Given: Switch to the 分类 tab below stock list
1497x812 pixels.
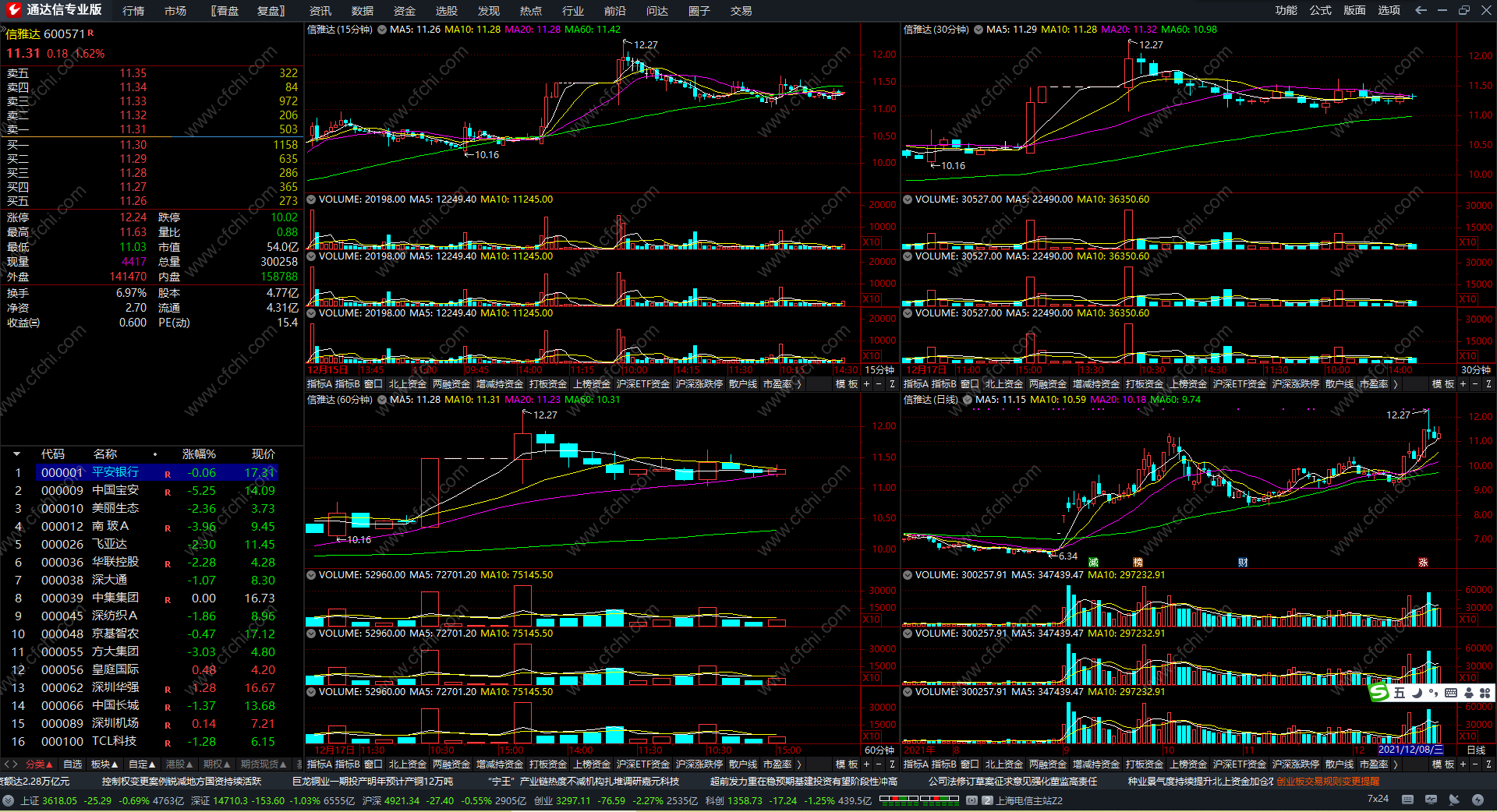Looking at the screenshot, I should [40, 764].
